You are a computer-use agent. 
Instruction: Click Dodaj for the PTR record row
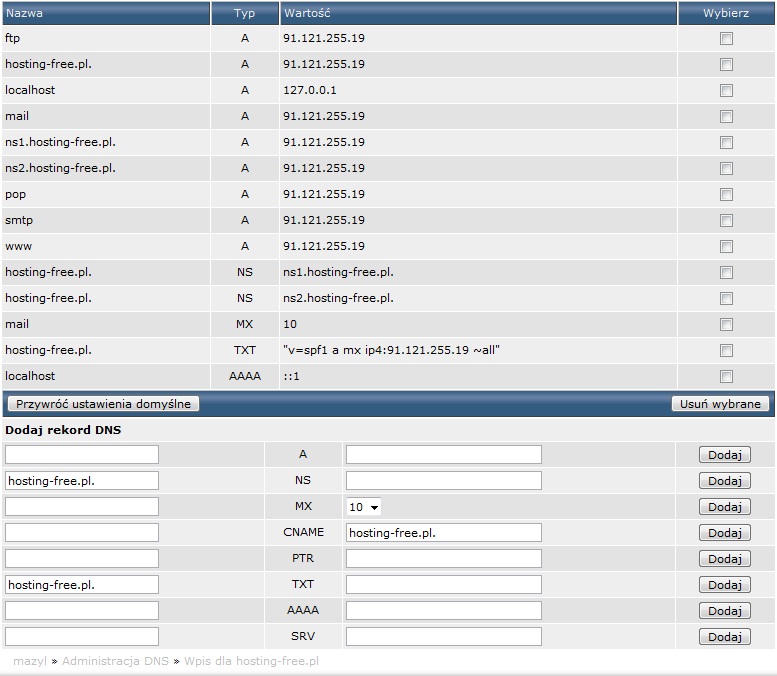click(724, 559)
